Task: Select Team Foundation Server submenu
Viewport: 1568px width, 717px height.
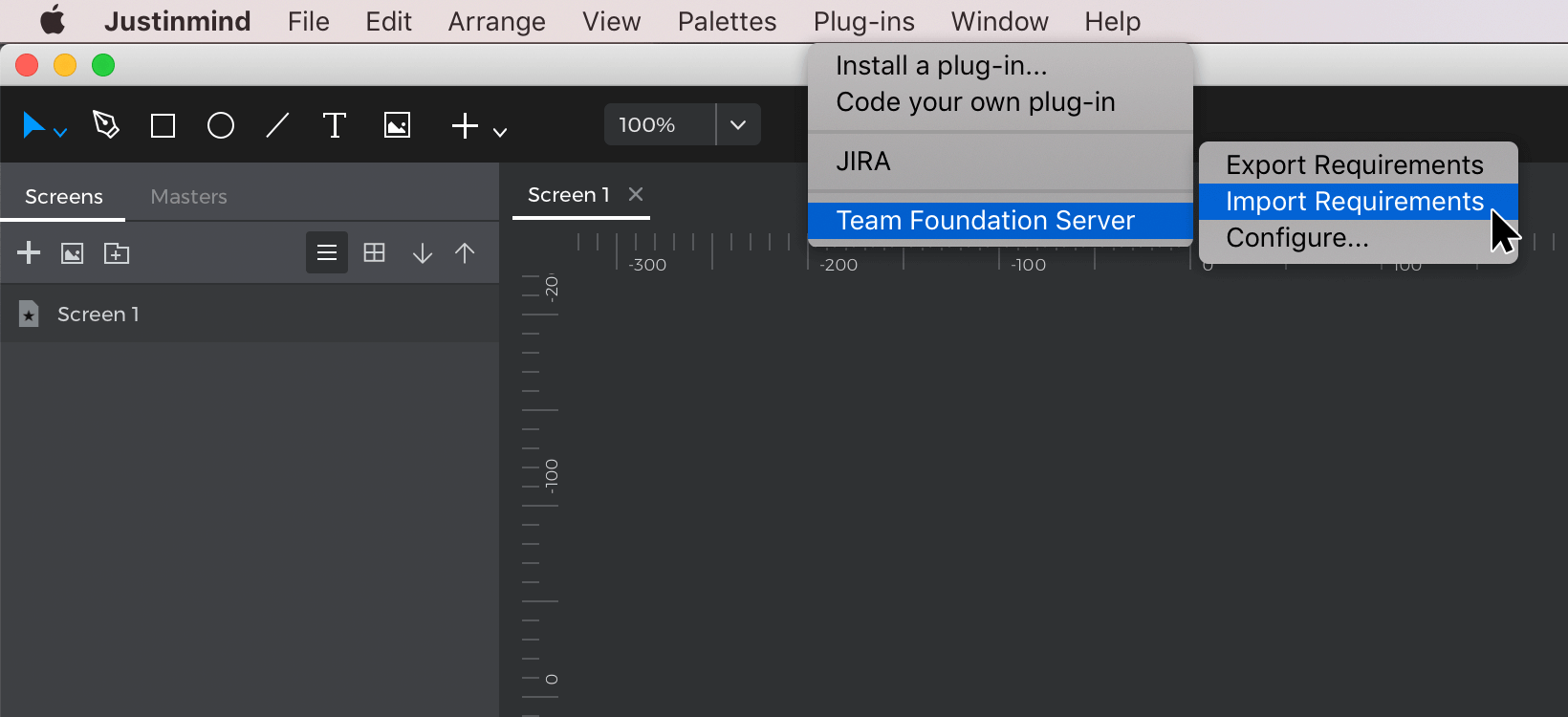Action: 1000,220
